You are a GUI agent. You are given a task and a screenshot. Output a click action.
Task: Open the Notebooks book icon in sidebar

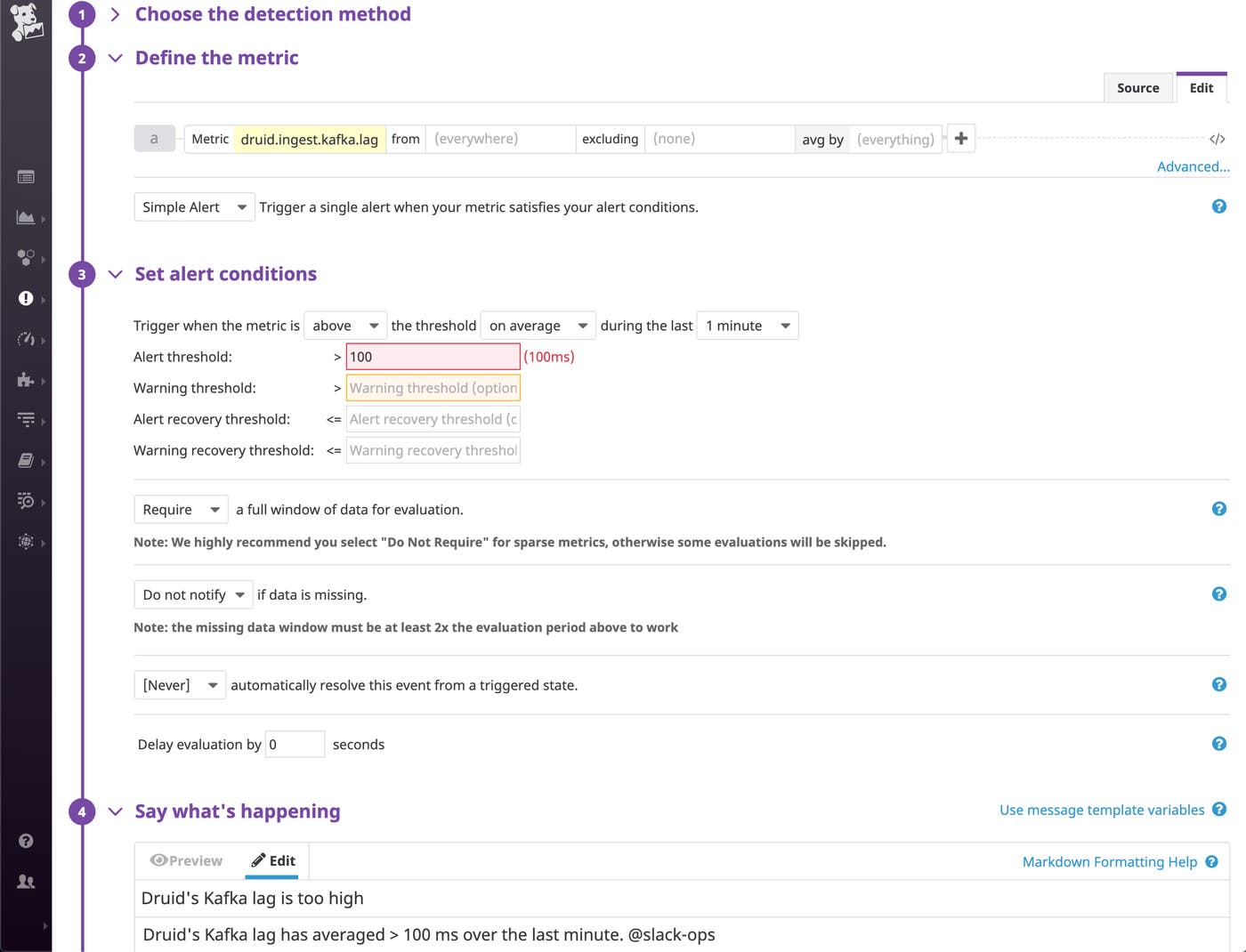click(x=25, y=460)
